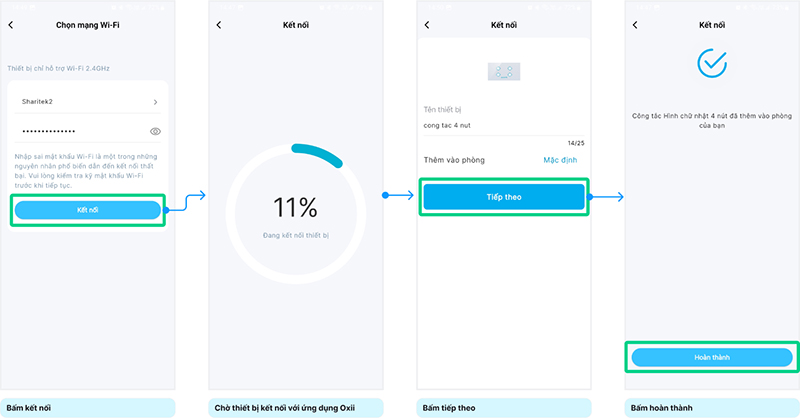Click the 4-button switch device image

[x=503, y=72]
